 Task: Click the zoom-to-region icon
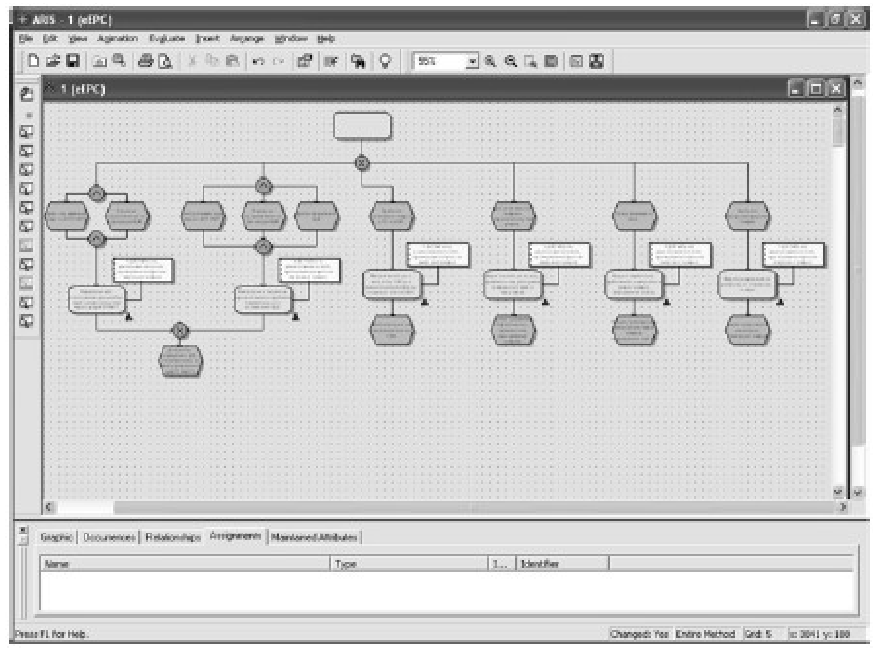pyautogui.click(x=530, y=61)
